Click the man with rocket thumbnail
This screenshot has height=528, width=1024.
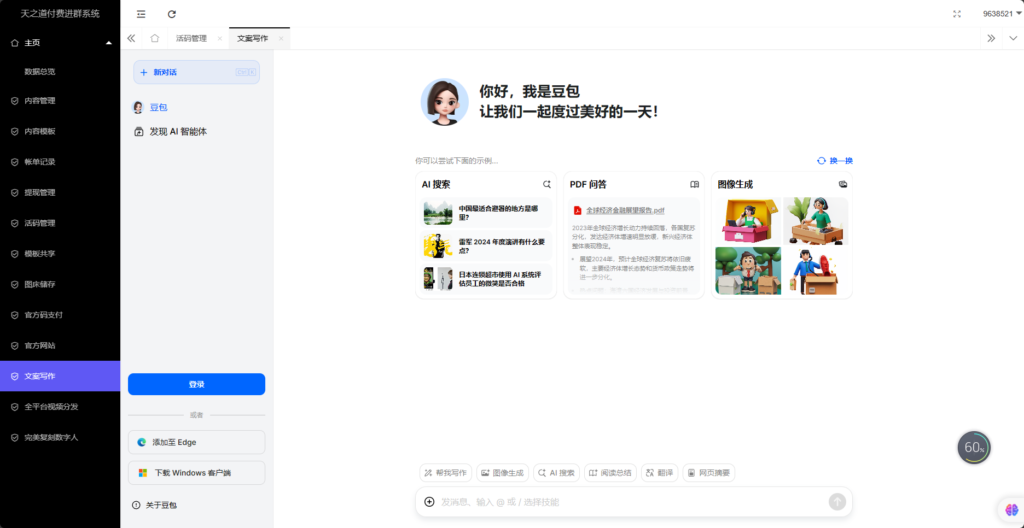click(816, 271)
